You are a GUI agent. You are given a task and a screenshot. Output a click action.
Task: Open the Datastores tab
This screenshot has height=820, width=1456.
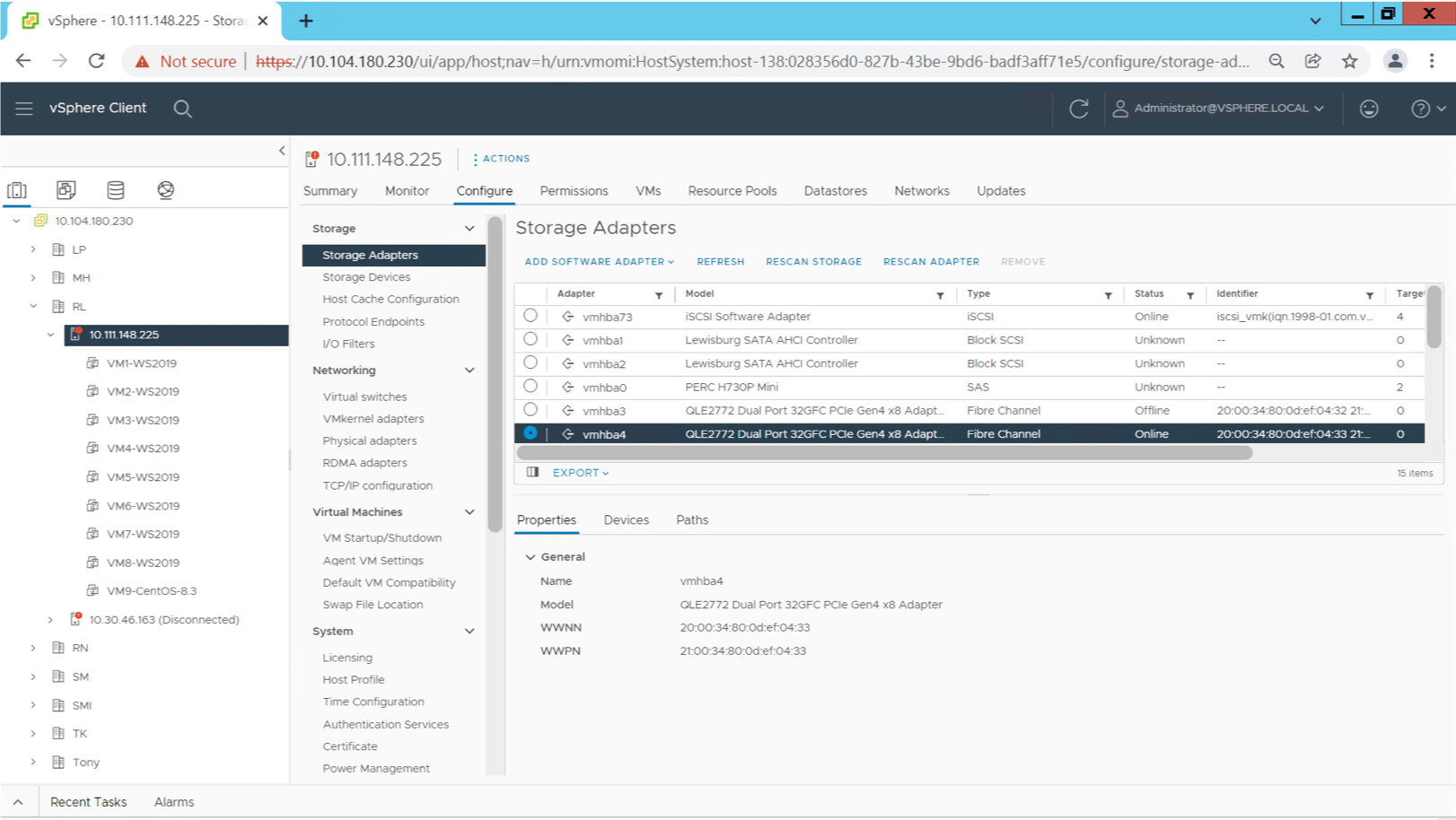[x=836, y=191]
